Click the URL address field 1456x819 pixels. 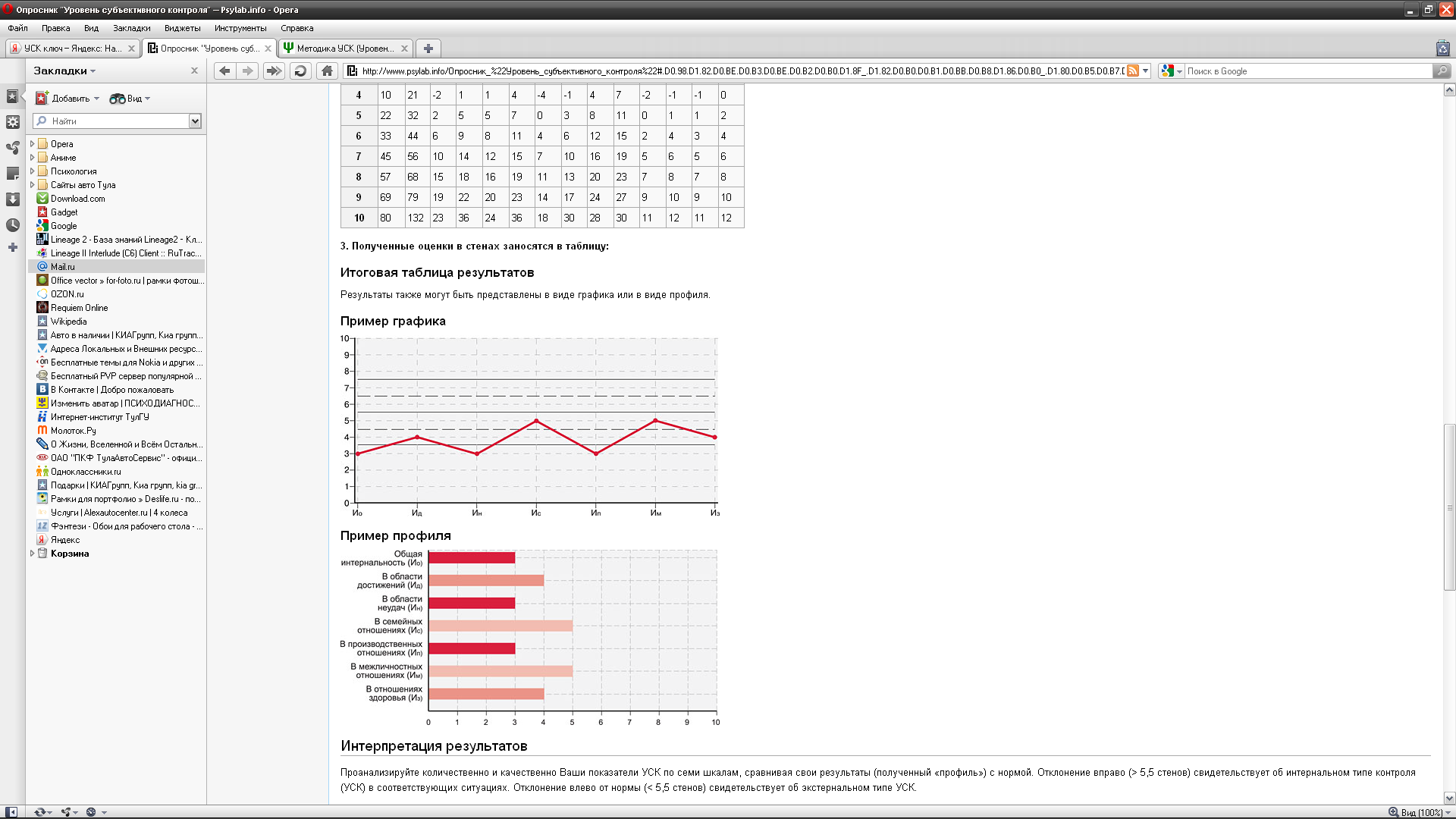742,71
